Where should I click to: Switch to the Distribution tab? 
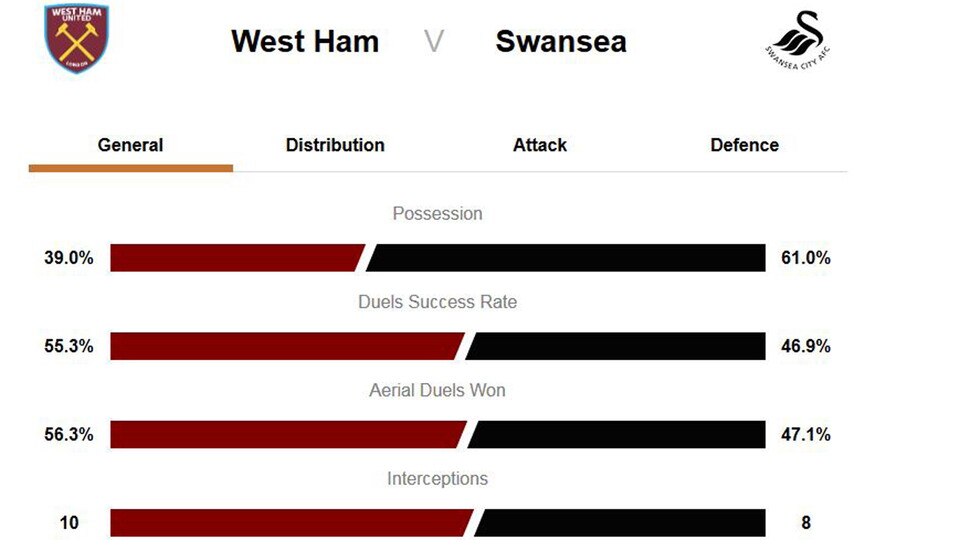(x=335, y=145)
